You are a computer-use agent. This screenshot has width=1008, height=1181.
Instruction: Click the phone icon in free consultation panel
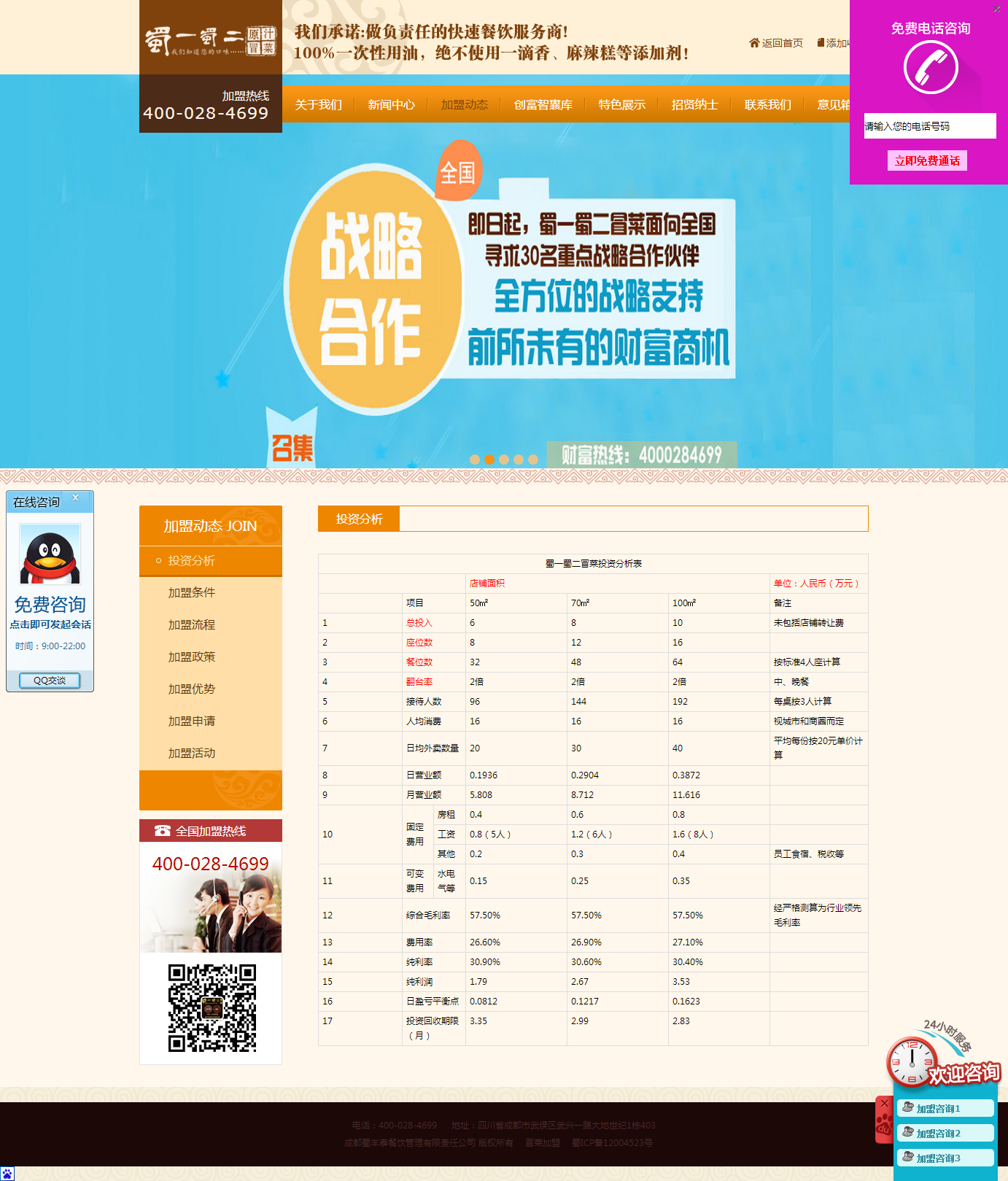[x=930, y=68]
